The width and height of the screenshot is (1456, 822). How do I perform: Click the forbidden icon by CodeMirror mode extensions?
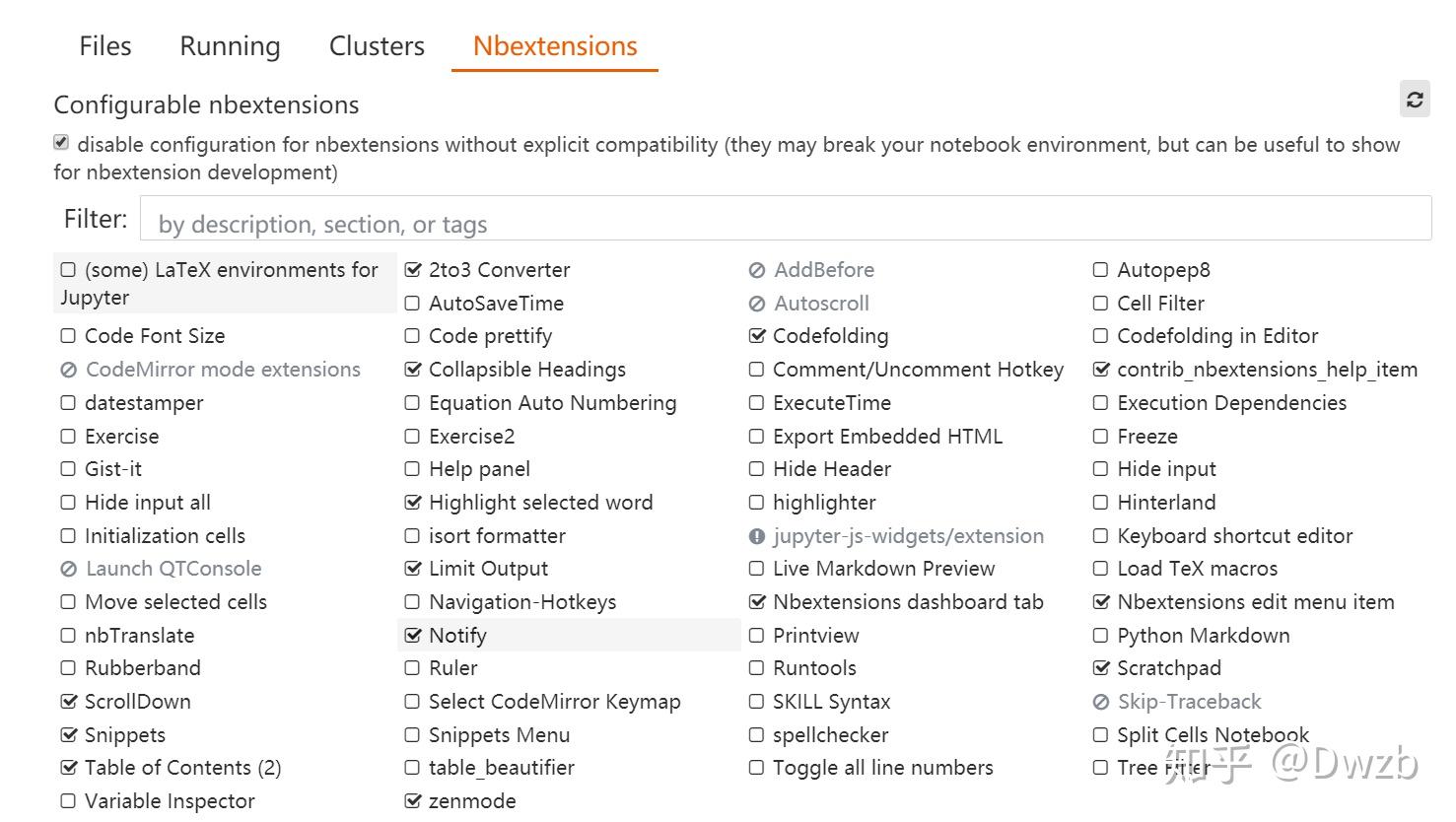tap(69, 370)
